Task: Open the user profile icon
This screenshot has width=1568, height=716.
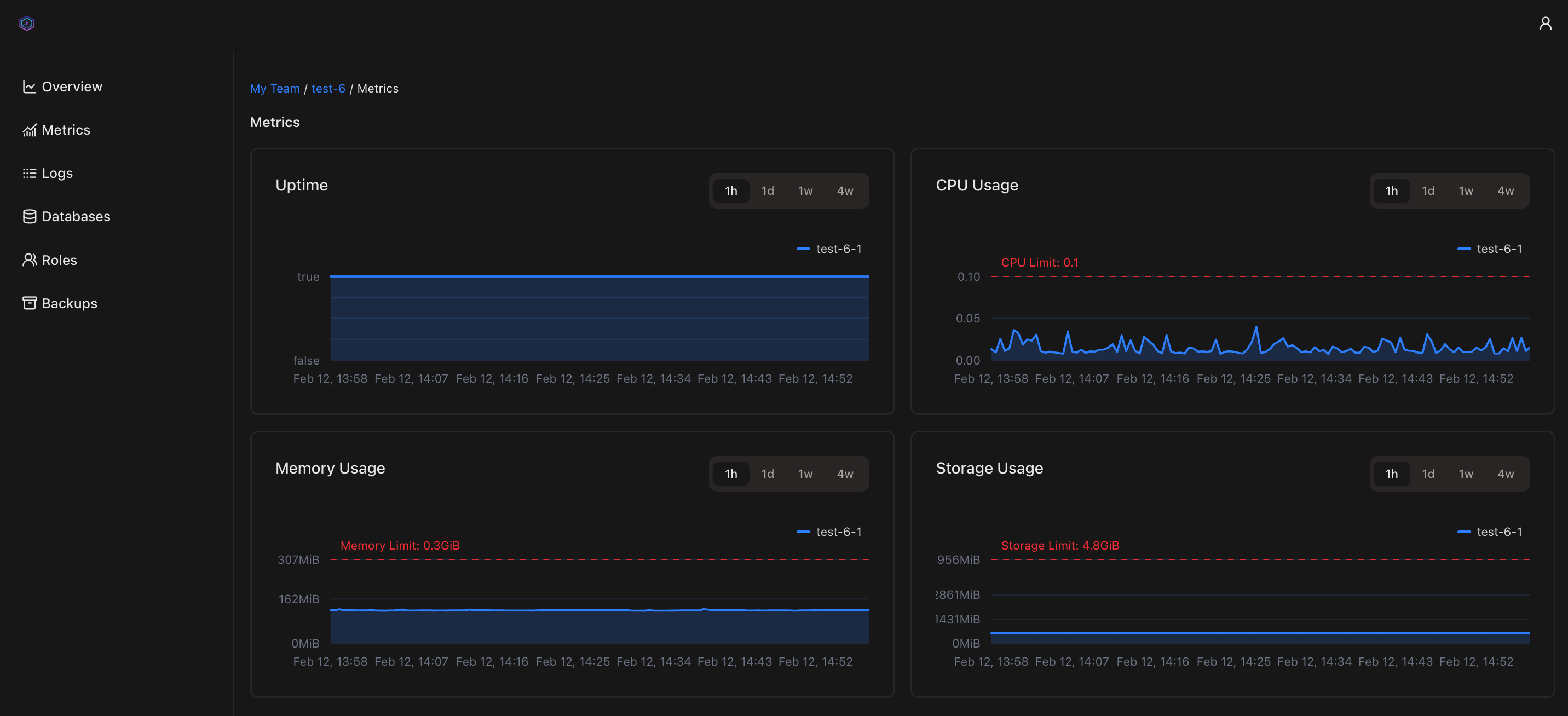Action: point(1545,23)
